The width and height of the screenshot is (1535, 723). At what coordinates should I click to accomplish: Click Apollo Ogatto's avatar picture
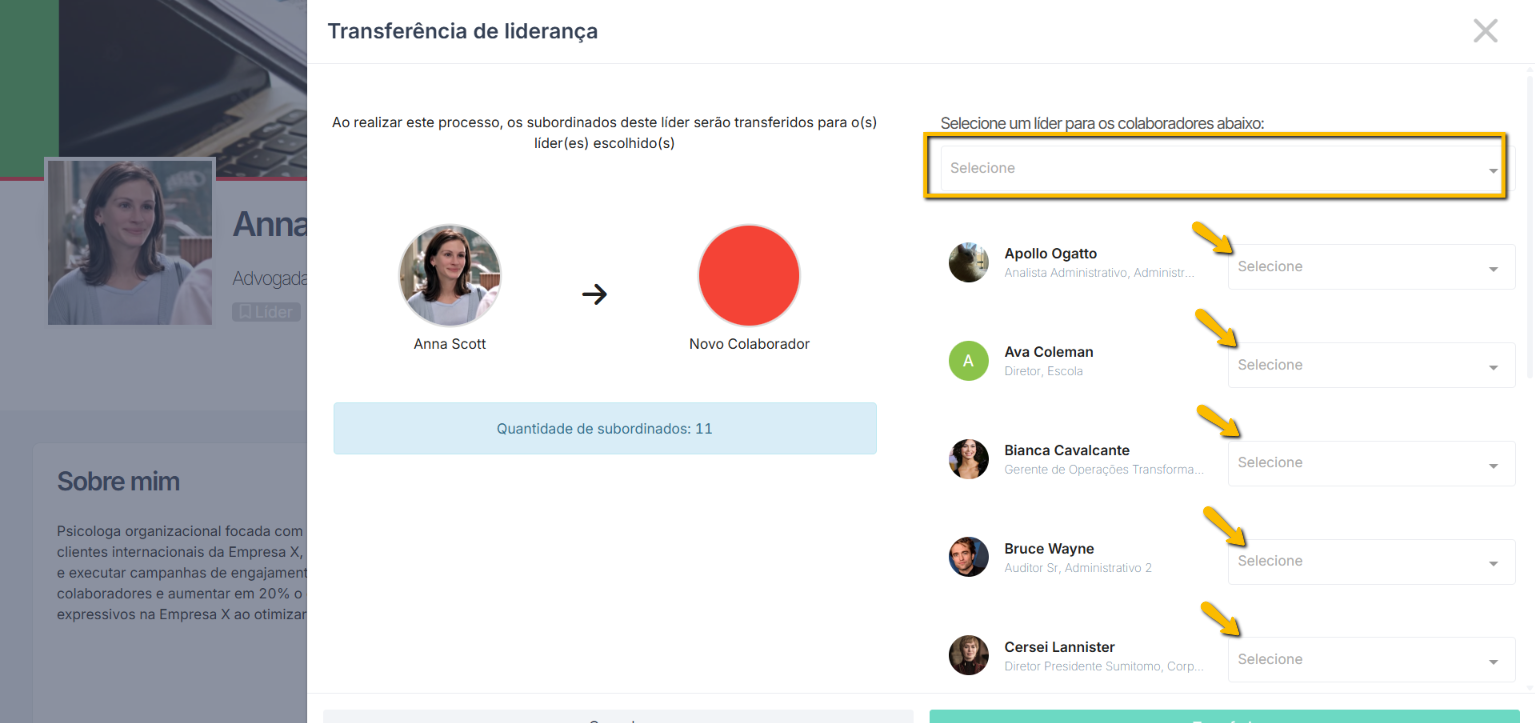(x=968, y=262)
